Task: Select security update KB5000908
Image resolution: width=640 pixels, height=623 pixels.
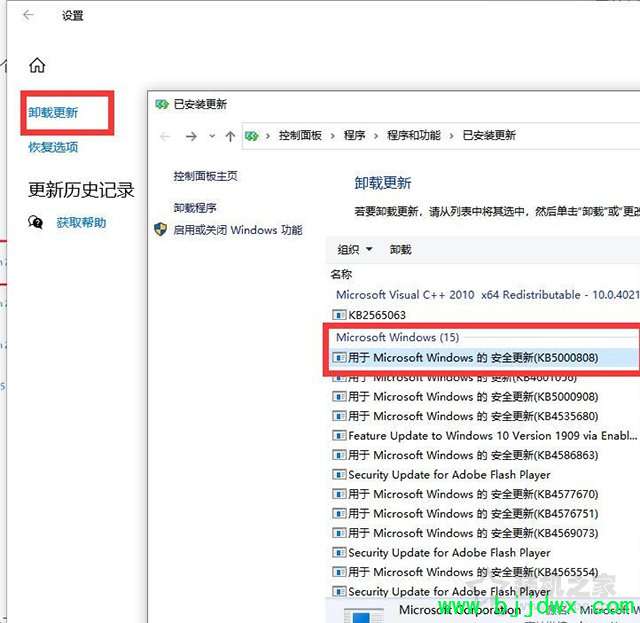Action: 473,396
